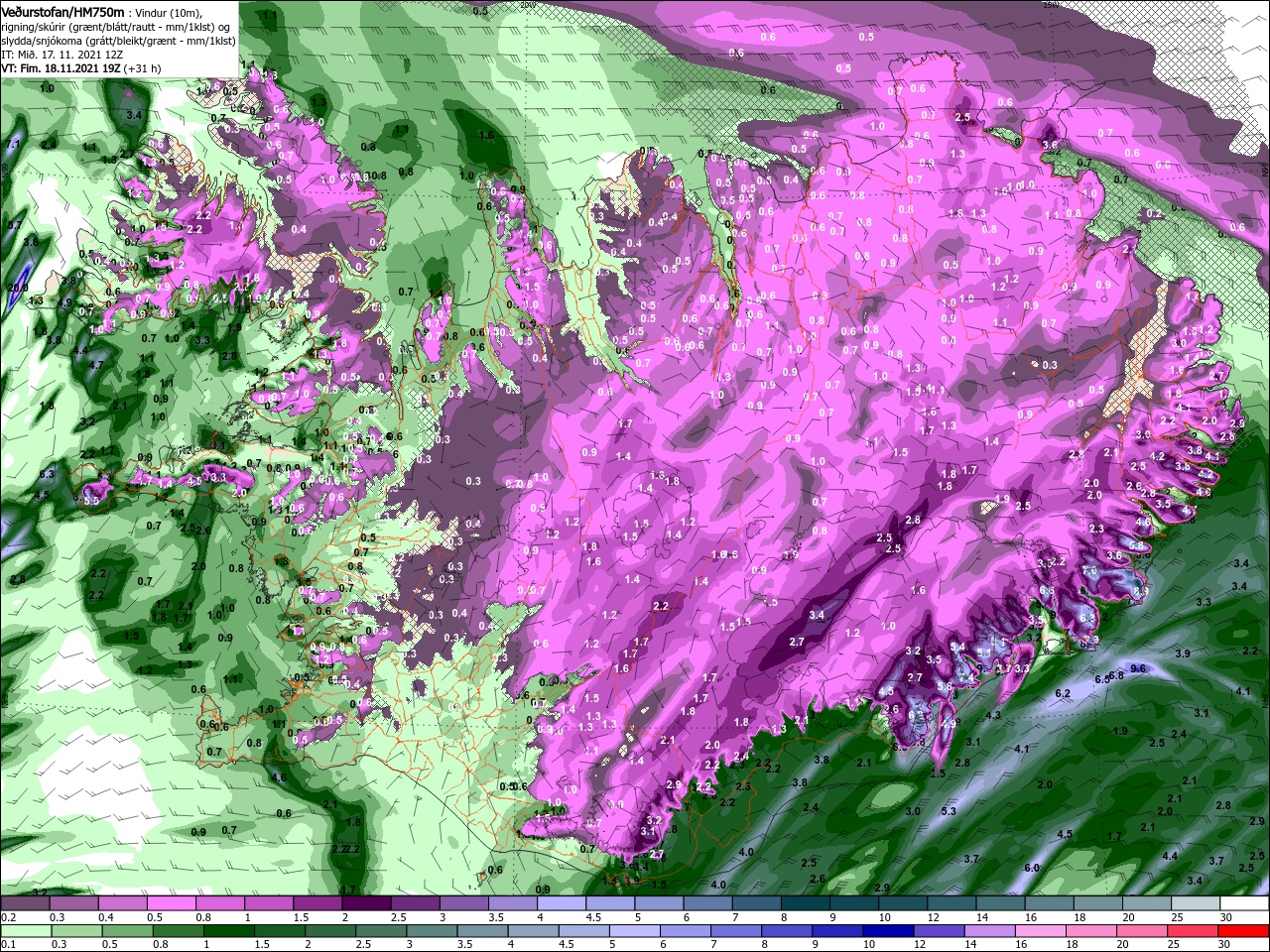Image resolution: width=1270 pixels, height=952 pixels.
Task: Click the 30 label on the snow scale
Action: (1226, 917)
